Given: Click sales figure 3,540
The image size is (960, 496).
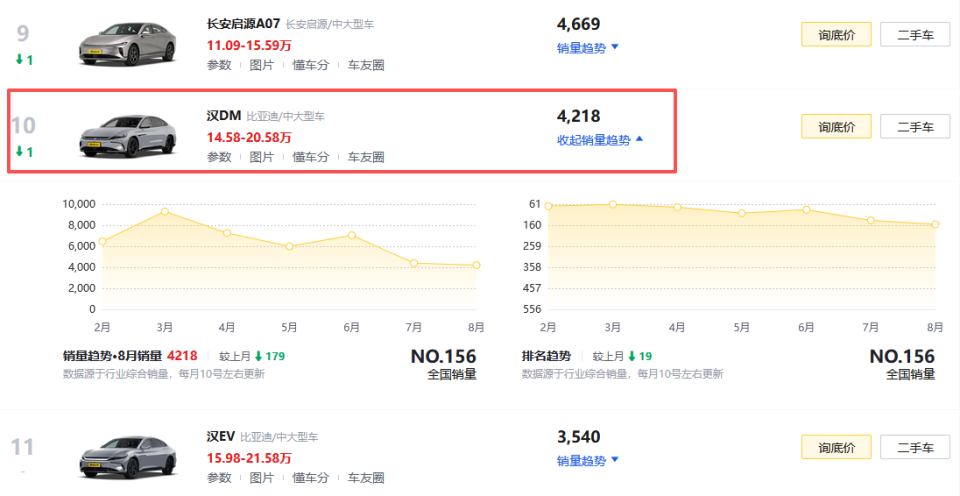Looking at the screenshot, I should tap(579, 437).
